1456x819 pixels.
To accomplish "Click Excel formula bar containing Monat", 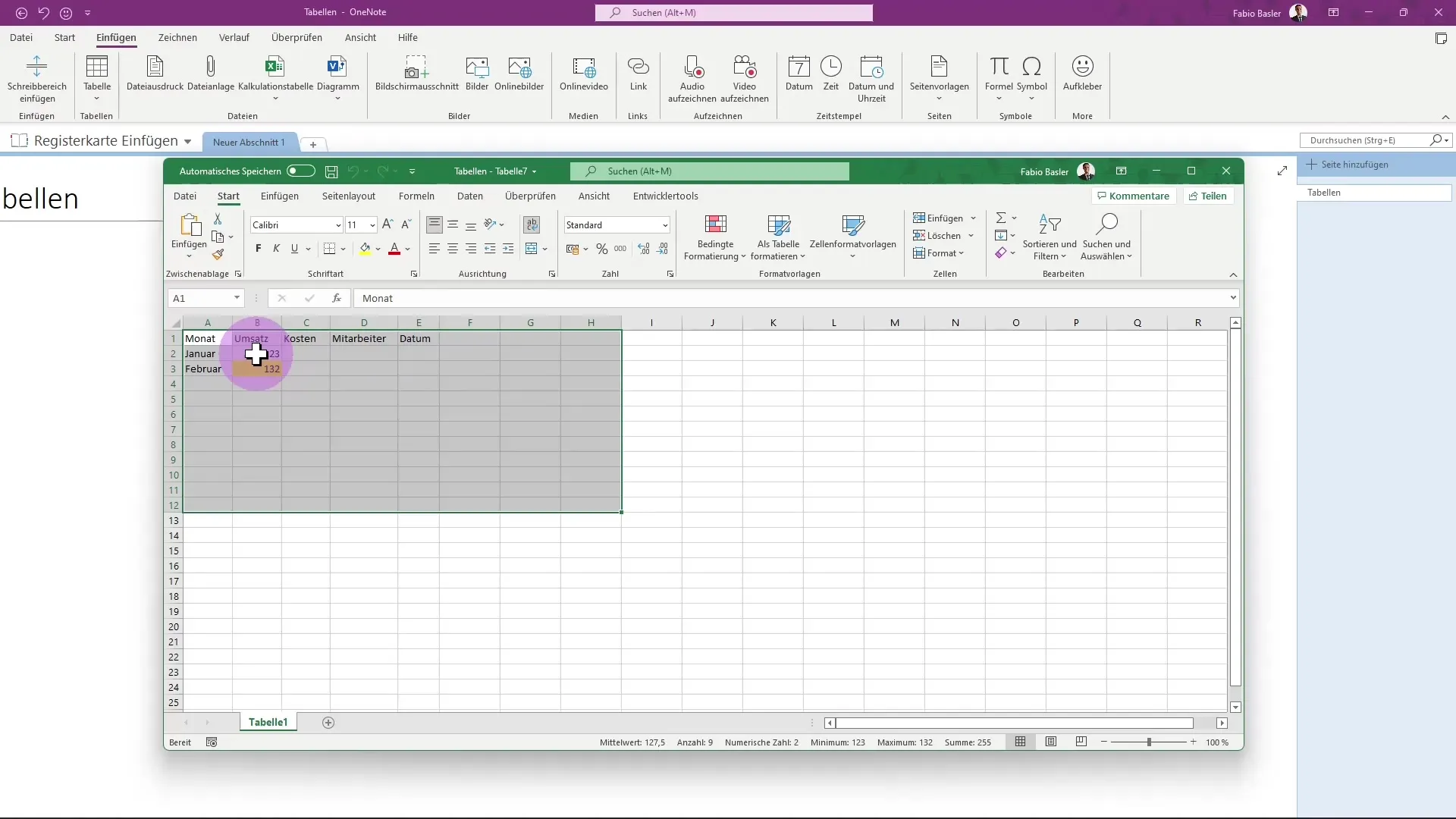I will point(790,298).
